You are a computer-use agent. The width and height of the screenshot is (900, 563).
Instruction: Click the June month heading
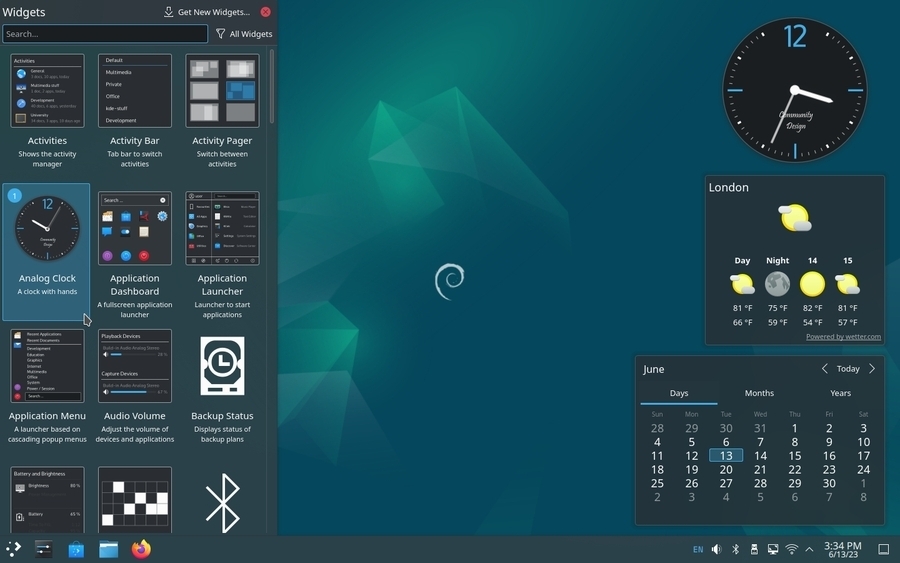[653, 369]
